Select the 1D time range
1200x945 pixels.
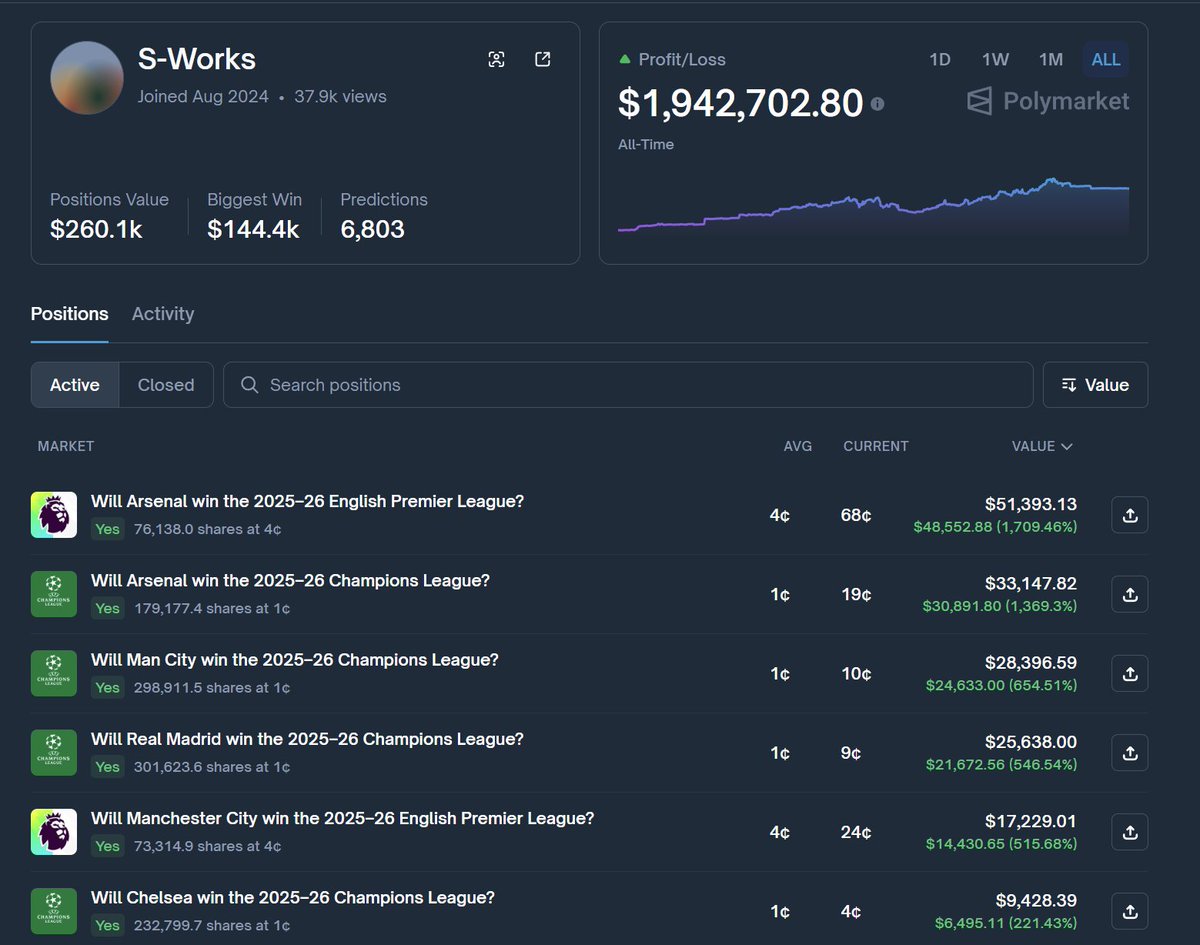pos(940,59)
